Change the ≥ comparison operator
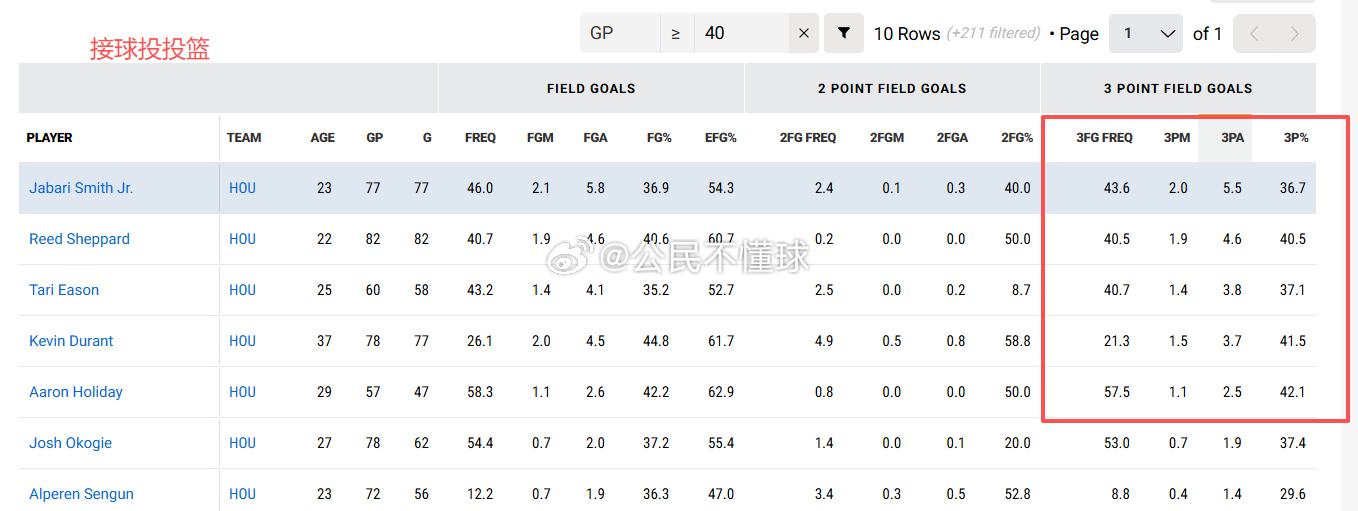 [x=676, y=33]
